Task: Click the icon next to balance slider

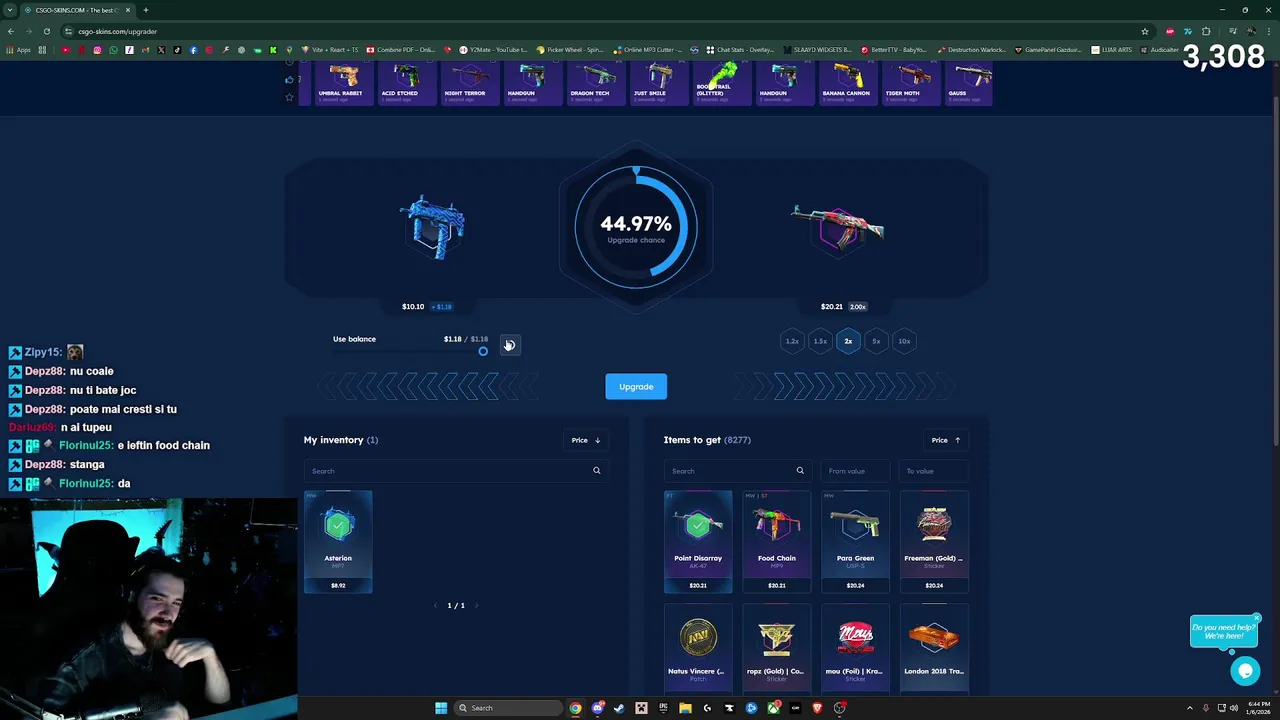Action: click(508, 344)
